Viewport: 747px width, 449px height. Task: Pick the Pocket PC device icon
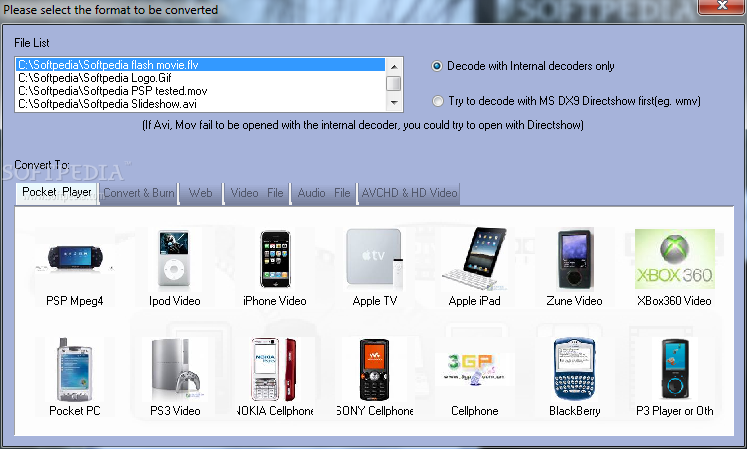tap(75, 369)
